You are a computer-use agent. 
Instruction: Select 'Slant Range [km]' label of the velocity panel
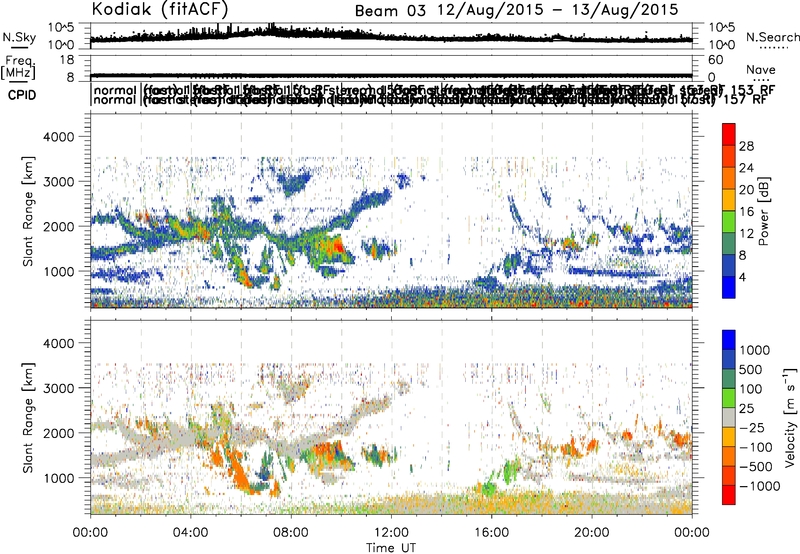click(28, 417)
